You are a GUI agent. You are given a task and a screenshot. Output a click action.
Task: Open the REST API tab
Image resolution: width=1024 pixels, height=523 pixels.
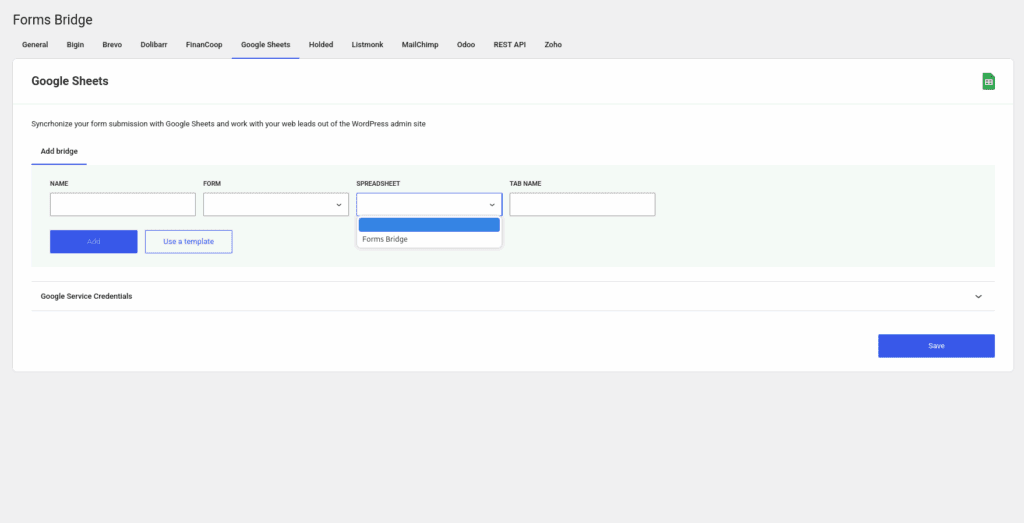pos(509,45)
